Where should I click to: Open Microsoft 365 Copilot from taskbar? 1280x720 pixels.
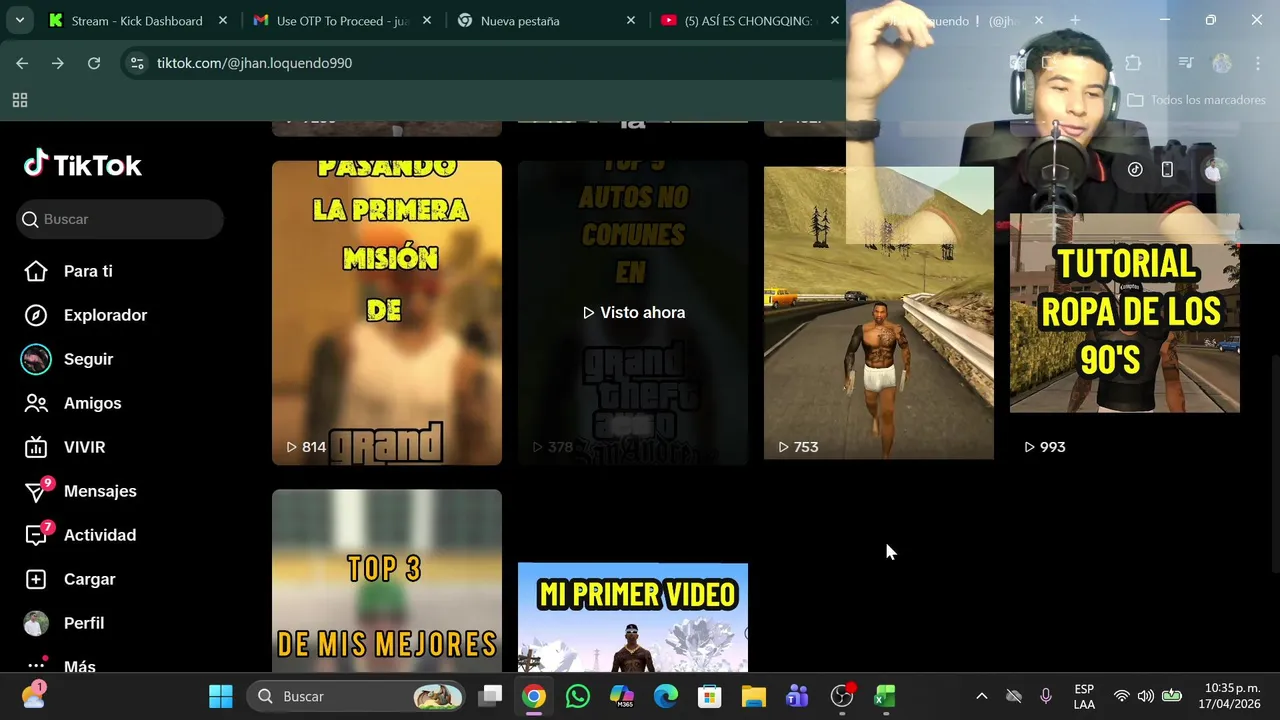click(x=622, y=696)
